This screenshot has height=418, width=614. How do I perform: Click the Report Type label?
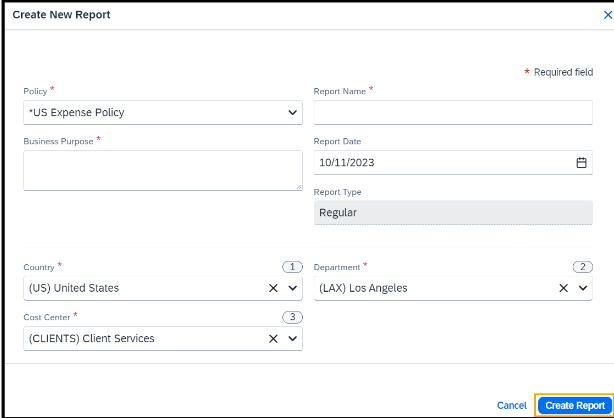tap(338, 192)
